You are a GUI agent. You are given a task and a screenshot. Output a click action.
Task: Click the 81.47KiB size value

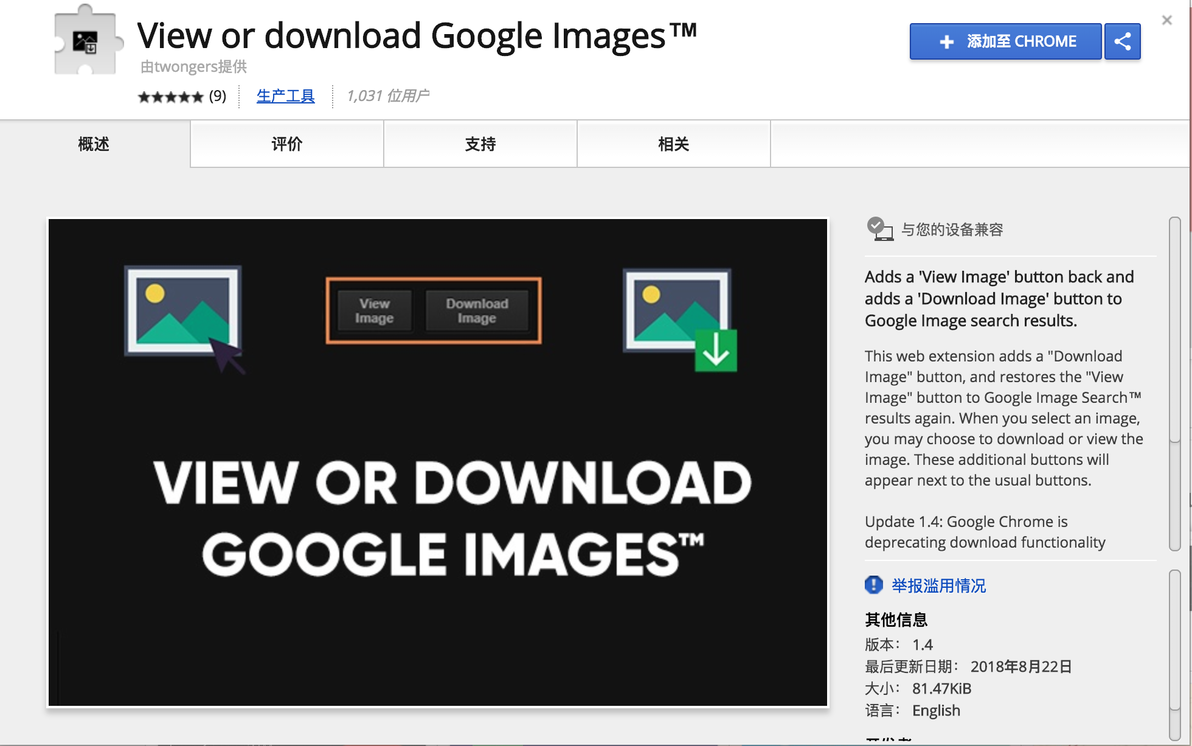pyautogui.click(x=942, y=689)
